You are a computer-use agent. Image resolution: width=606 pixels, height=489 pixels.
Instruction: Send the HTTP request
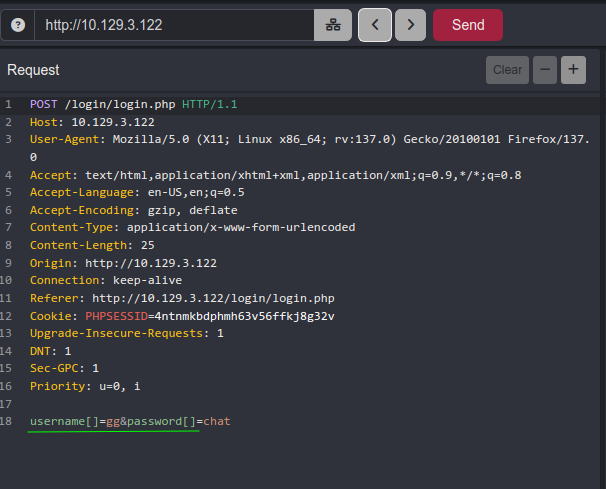(468, 25)
